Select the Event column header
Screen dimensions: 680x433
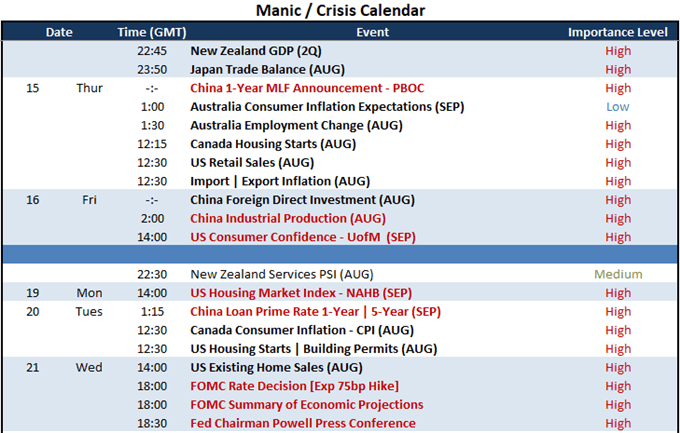(x=373, y=32)
